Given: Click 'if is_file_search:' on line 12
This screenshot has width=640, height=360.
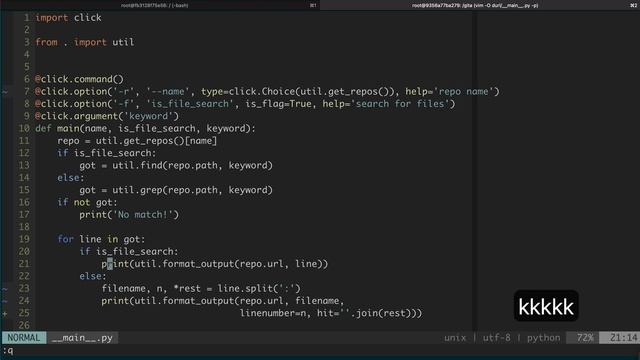Looking at the screenshot, I should [107, 153].
